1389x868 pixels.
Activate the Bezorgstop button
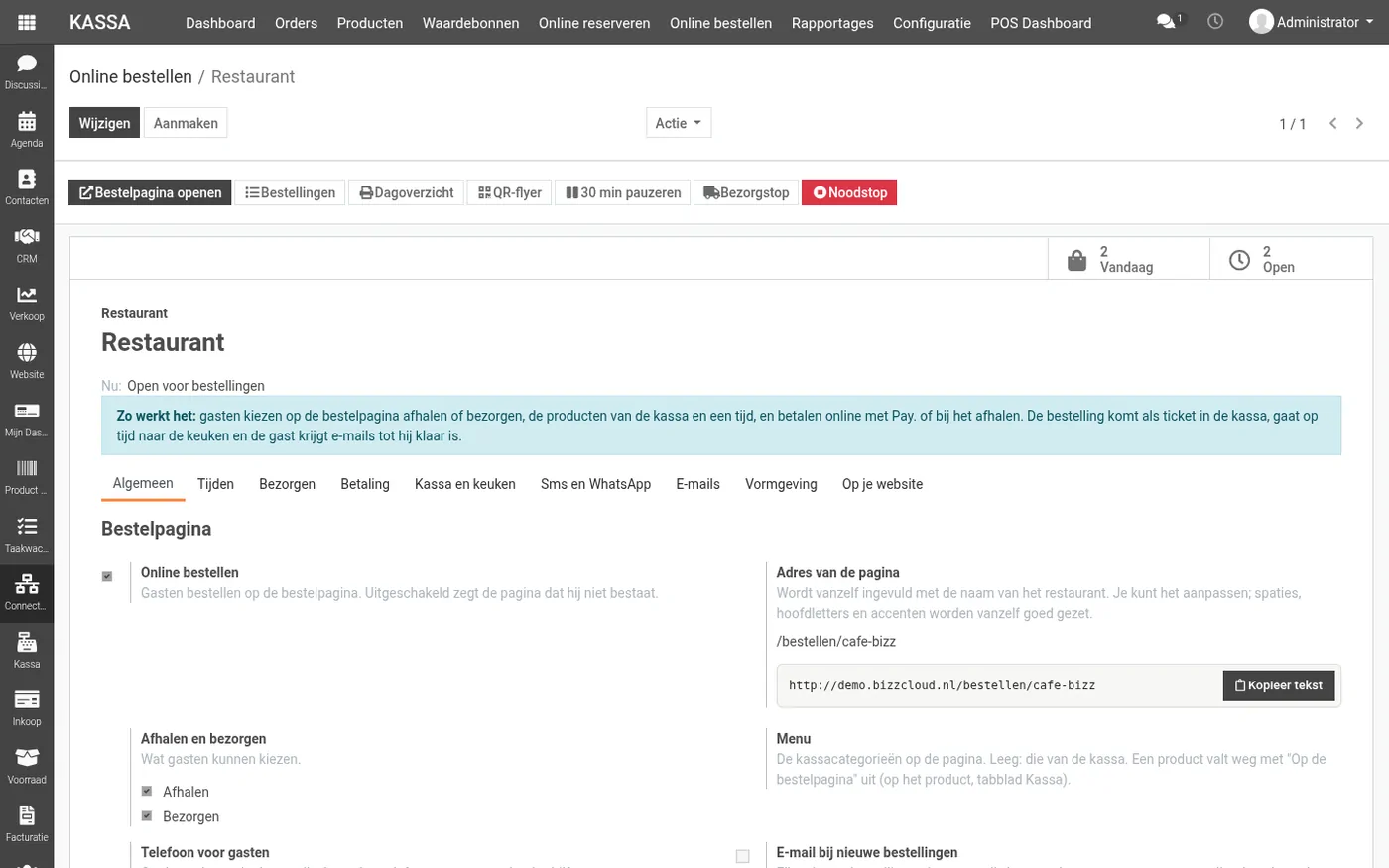[746, 192]
